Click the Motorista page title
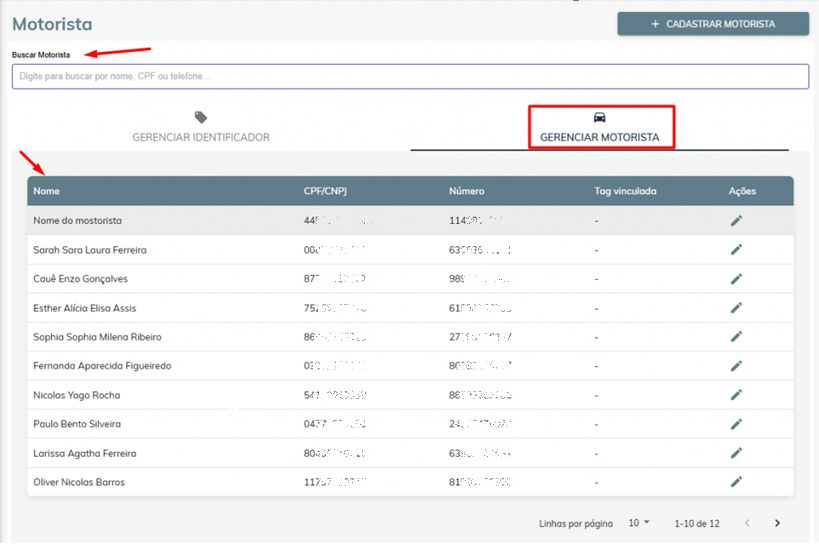Viewport: 819px width, 545px height. [52, 24]
